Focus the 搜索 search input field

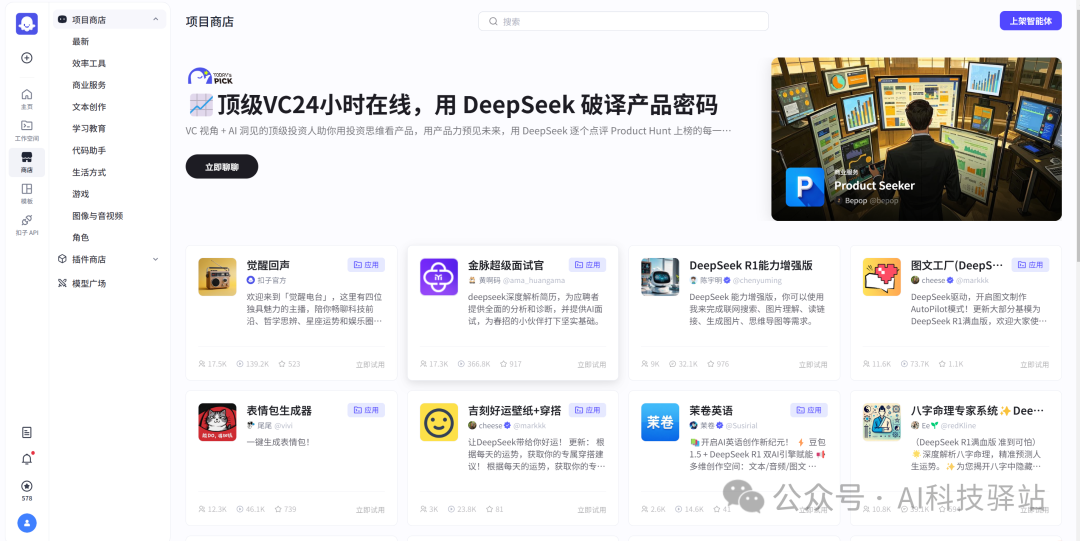click(623, 21)
